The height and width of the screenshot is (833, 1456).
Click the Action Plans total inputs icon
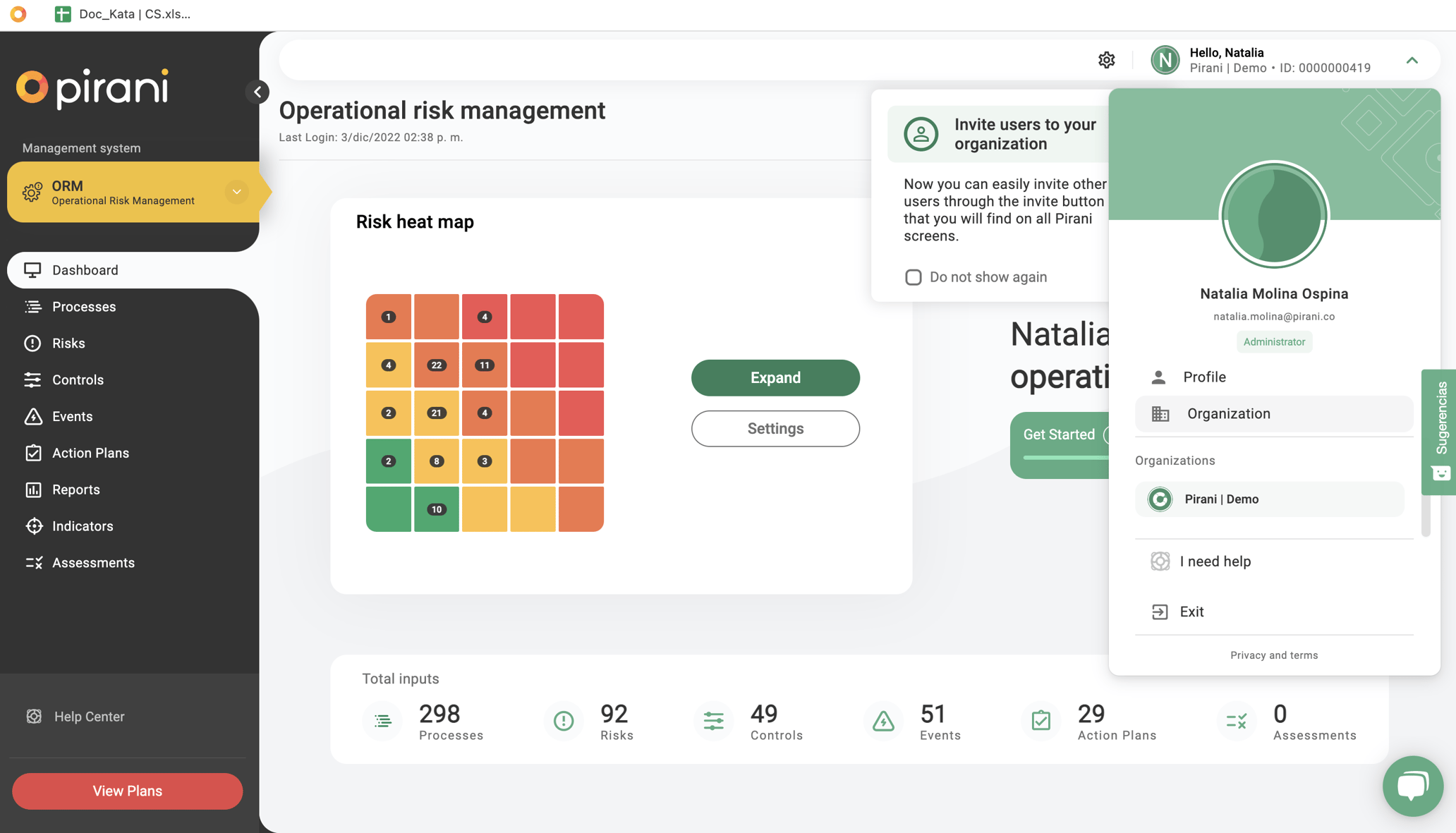coord(1041,721)
